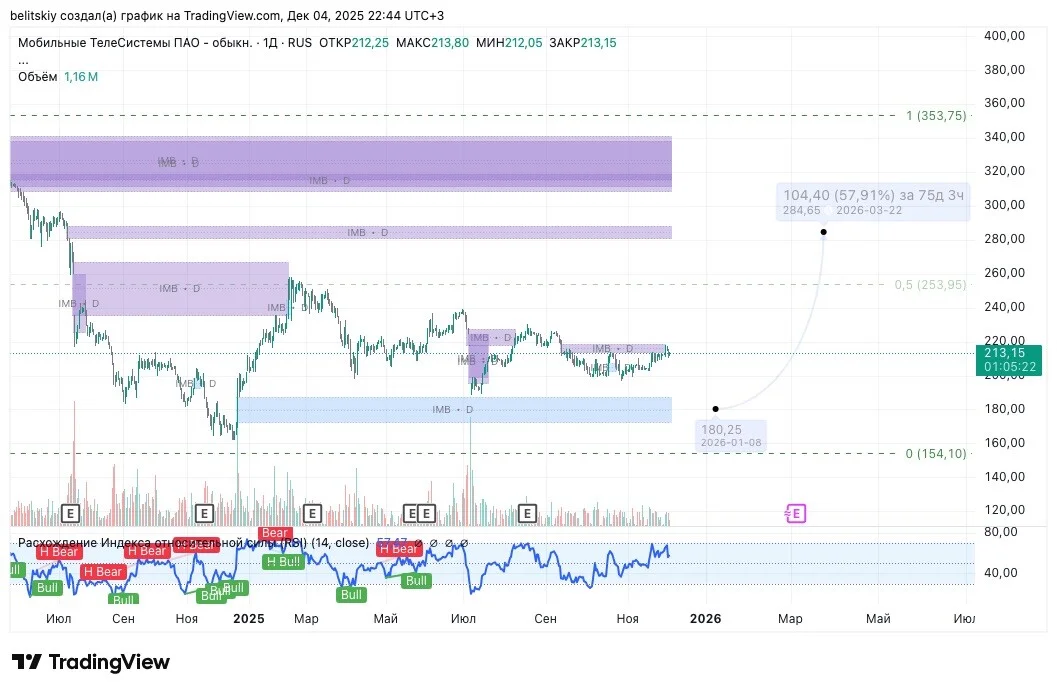Click the 2026 year label on time axis
The height and width of the screenshot is (692, 1057).
click(x=705, y=619)
